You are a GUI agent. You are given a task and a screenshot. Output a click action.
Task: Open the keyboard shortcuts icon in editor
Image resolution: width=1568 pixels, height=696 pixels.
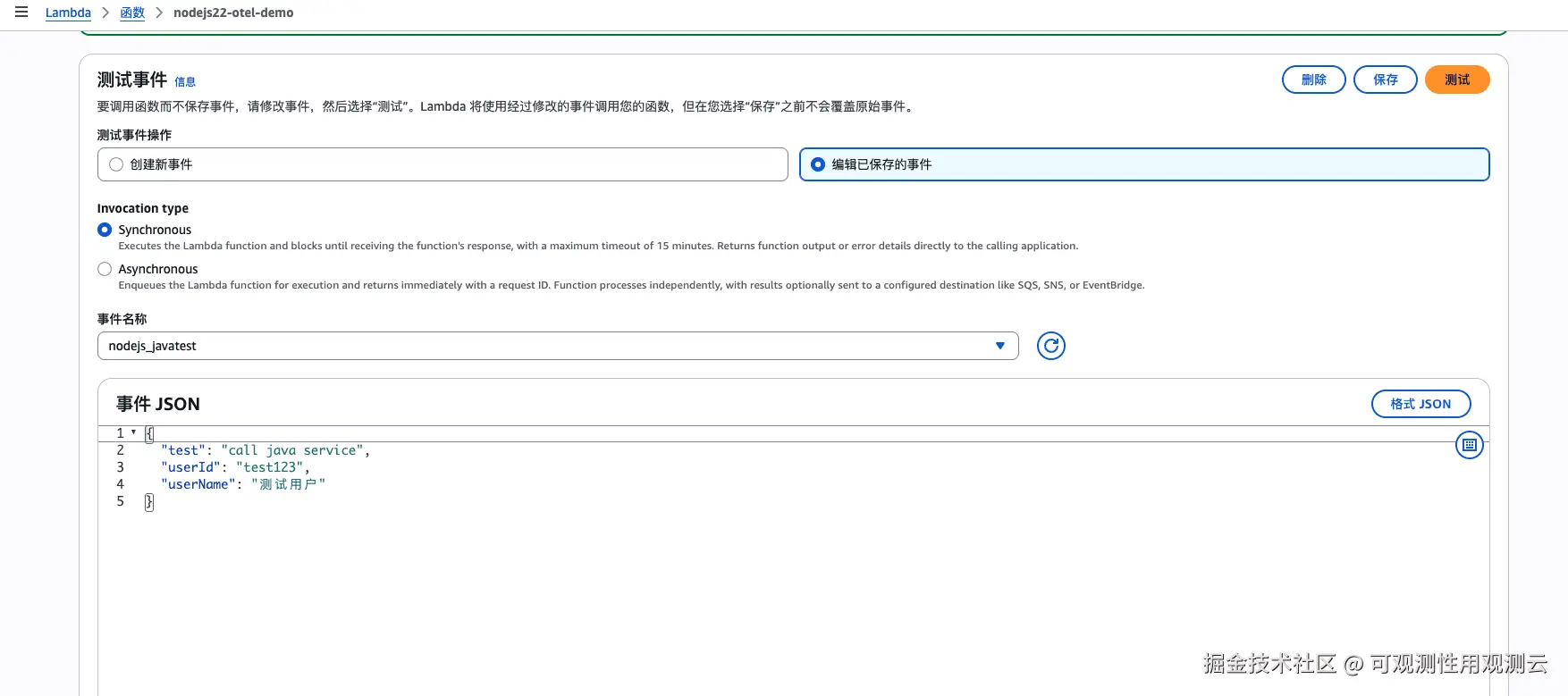coord(1470,445)
